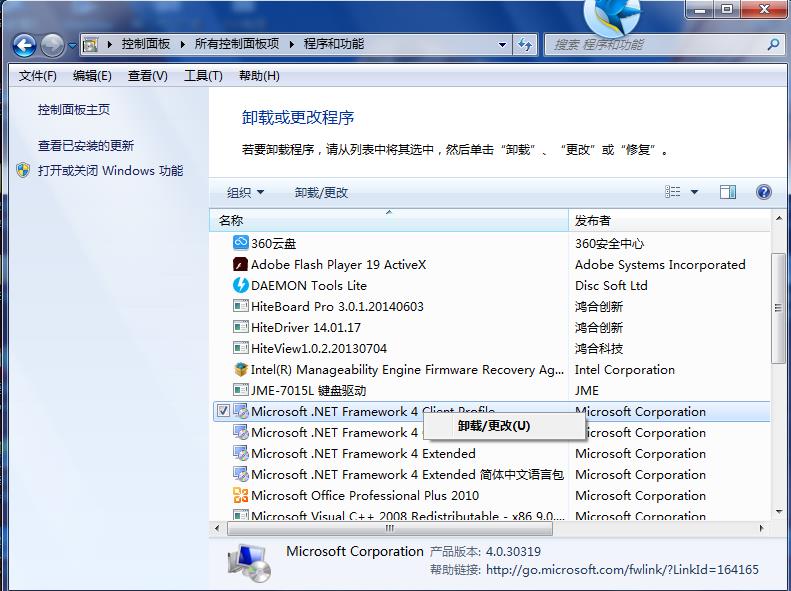This screenshot has height=591, width=791.
Task: Click the horizontal scrollbar thumb
Action: click(x=389, y=528)
